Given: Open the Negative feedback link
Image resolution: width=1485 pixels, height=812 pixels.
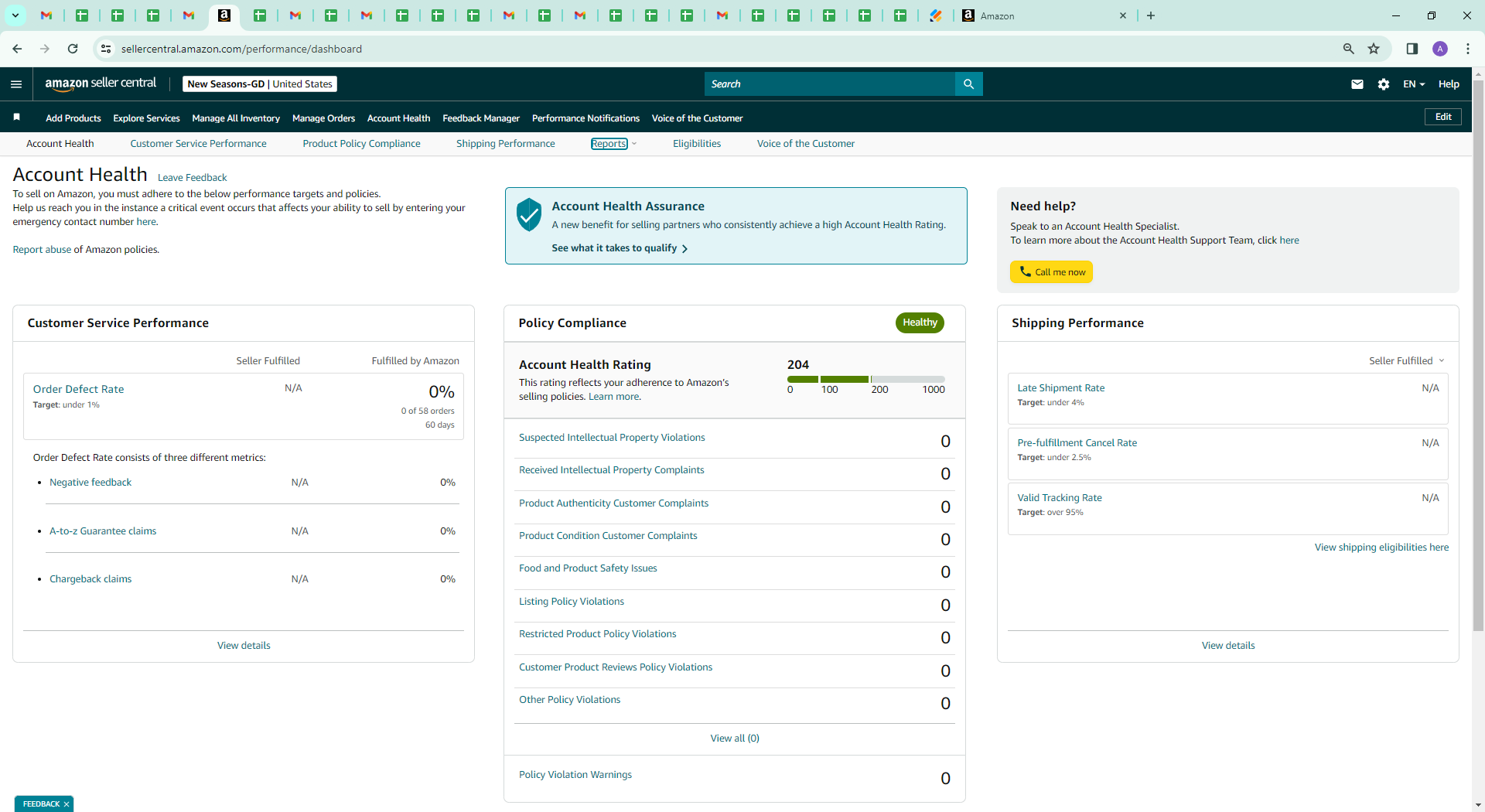Looking at the screenshot, I should tap(90, 483).
